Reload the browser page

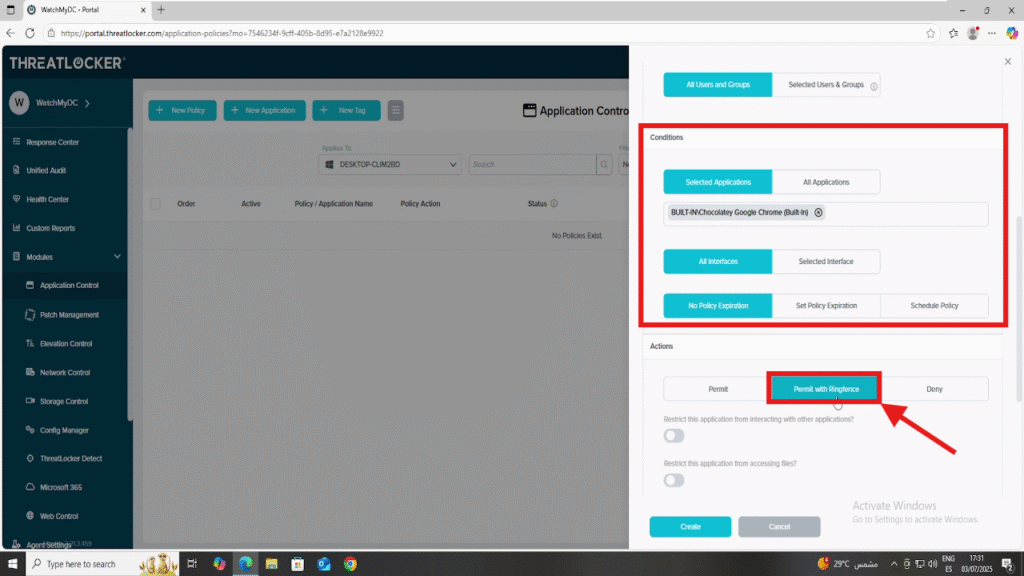point(30,33)
